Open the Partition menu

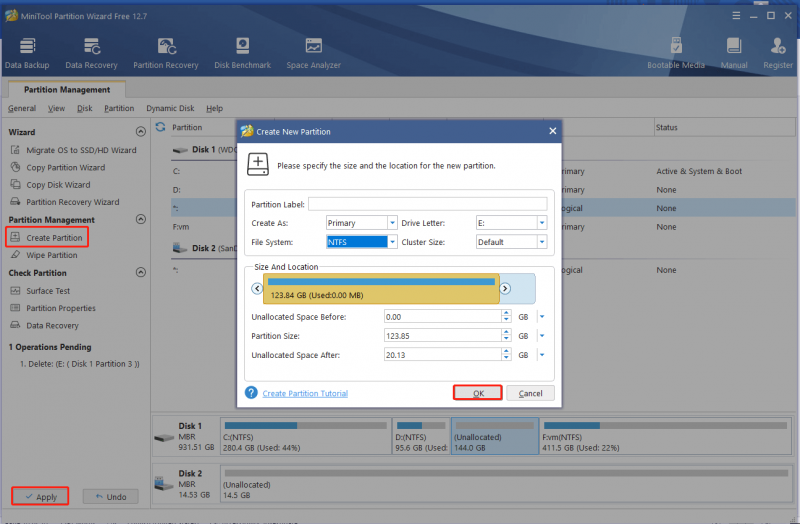coord(119,108)
